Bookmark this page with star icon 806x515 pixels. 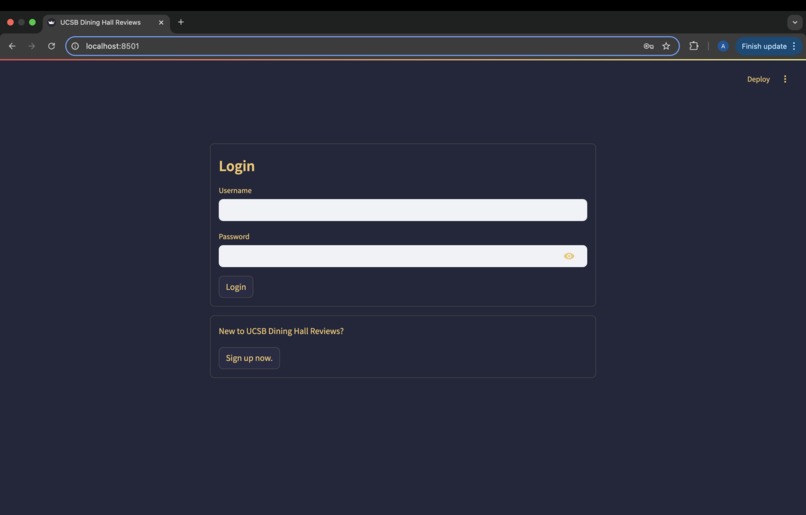point(666,46)
